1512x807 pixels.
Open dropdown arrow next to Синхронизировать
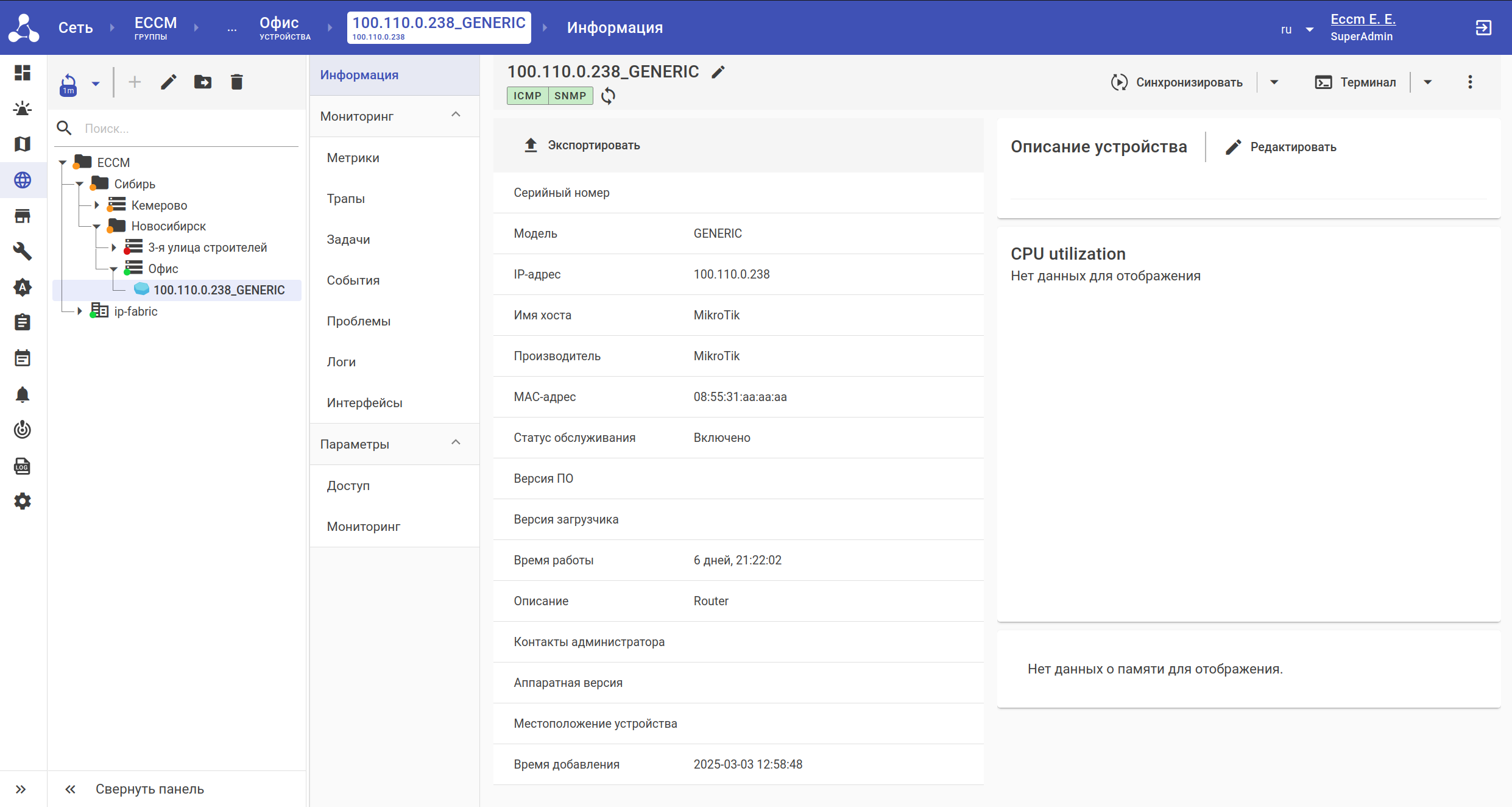(x=1274, y=82)
